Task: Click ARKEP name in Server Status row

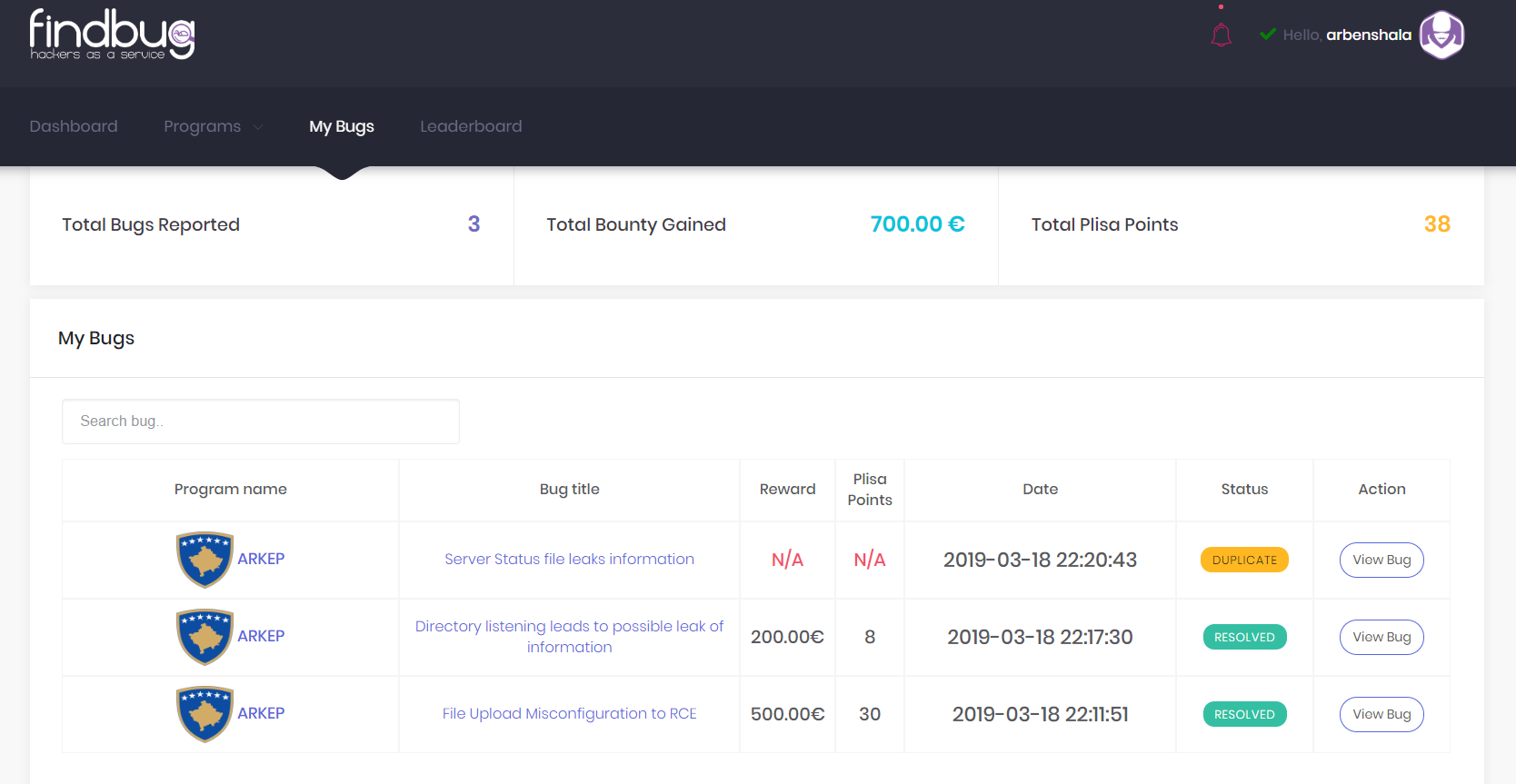Action: pos(261,559)
